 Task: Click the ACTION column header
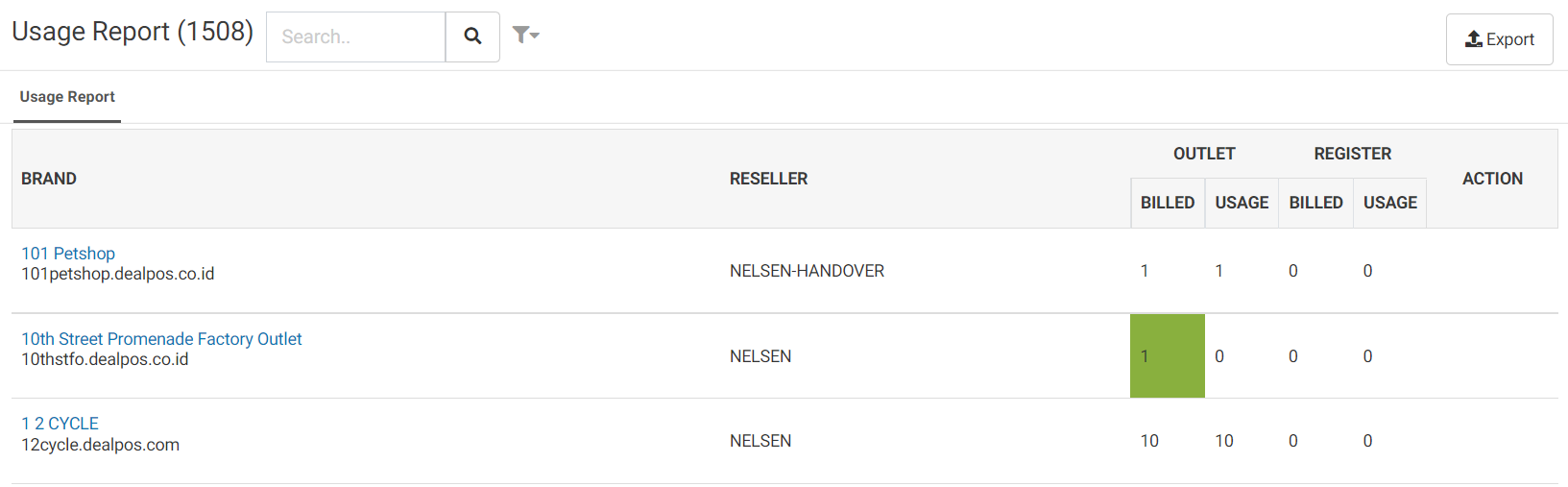pos(1492,179)
